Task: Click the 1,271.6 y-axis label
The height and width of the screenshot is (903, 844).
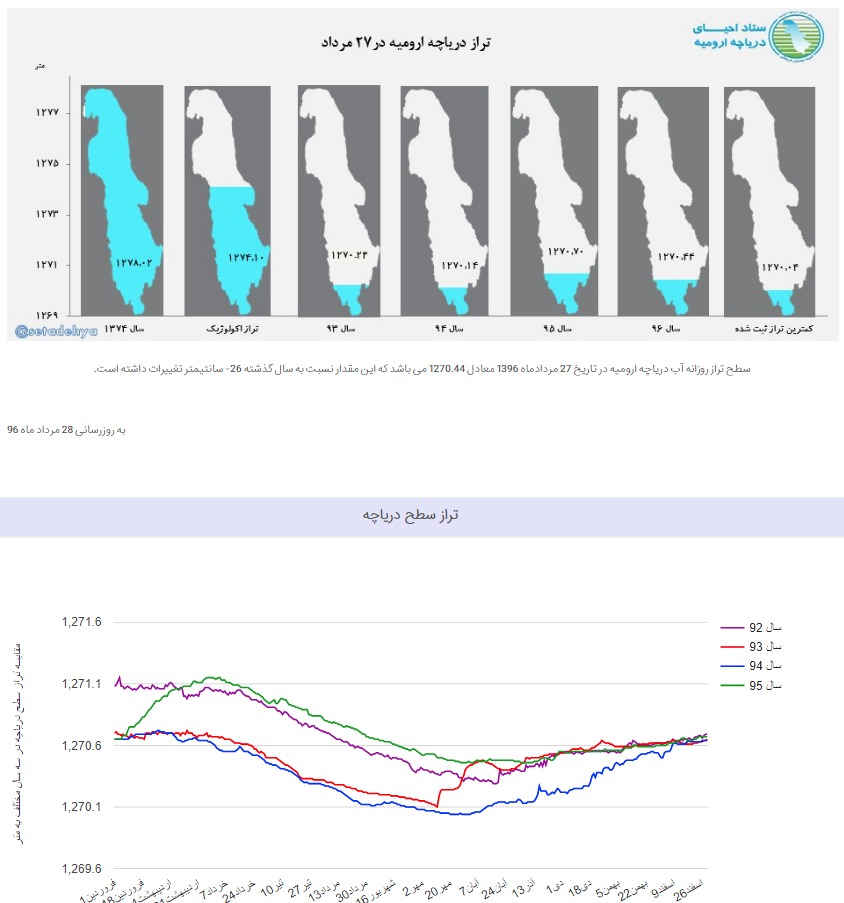Action: (x=82, y=621)
